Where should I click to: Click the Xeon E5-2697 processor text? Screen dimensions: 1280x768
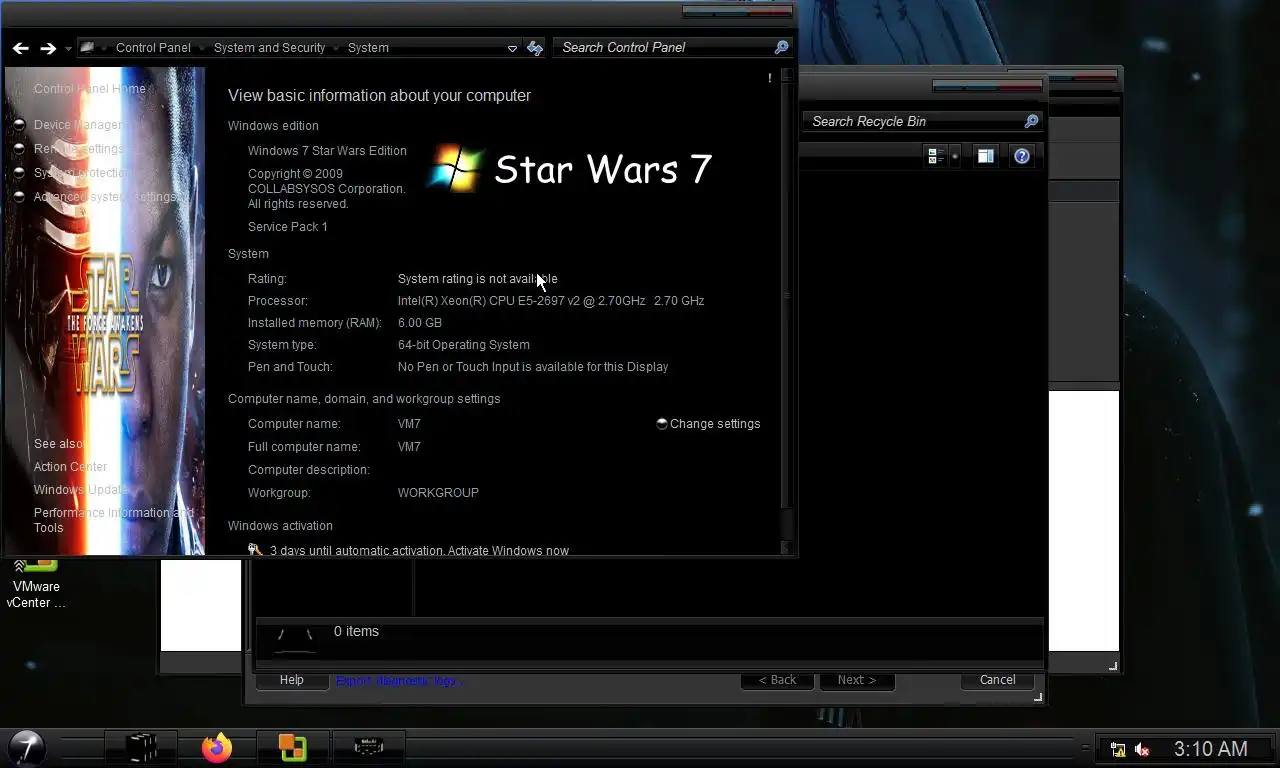pyautogui.click(x=550, y=301)
